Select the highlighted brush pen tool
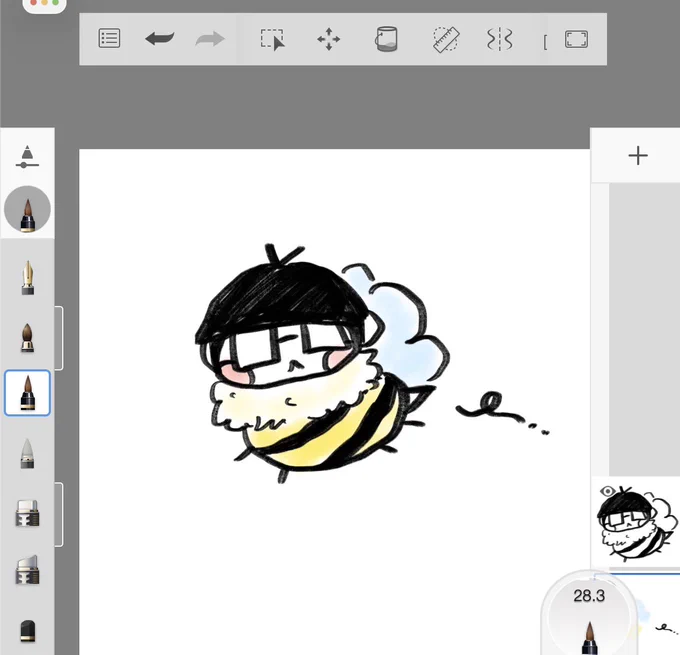 coord(27,393)
